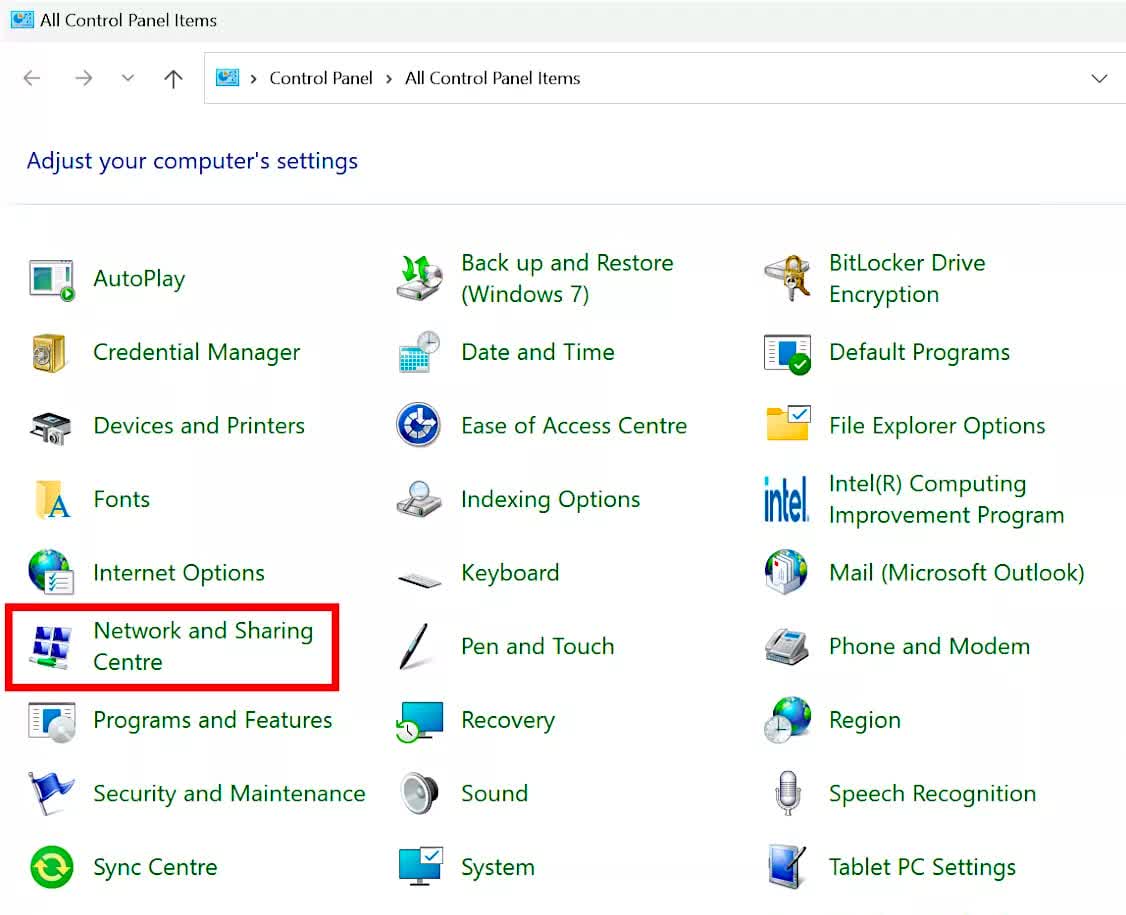This screenshot has height=915, width=1126.
Task: Select the Pen and Touch icon
Action: click(x=416, y=646)
